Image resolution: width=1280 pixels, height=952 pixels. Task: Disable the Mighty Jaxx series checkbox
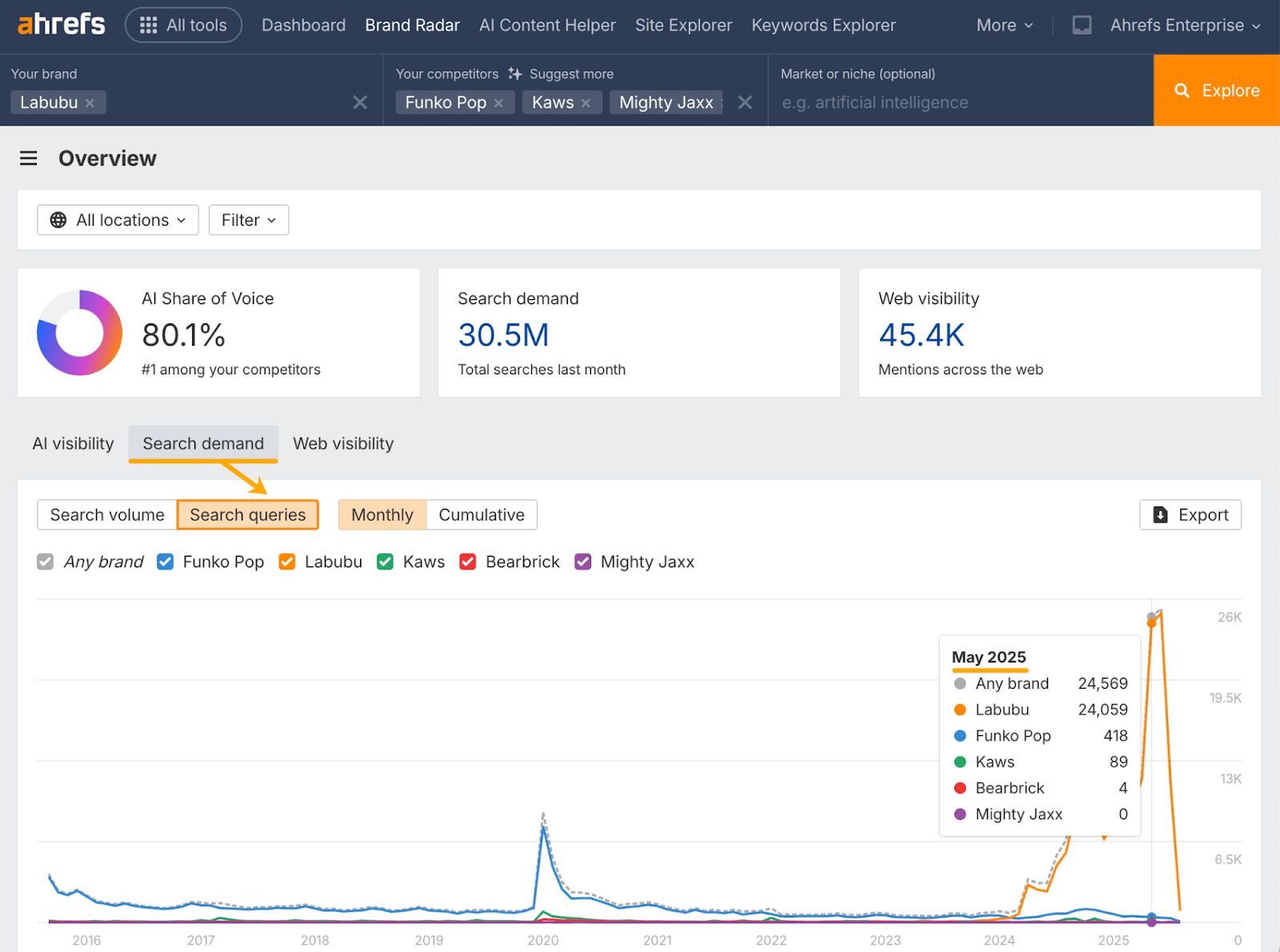pyautogui.click(x=582, y=562)
